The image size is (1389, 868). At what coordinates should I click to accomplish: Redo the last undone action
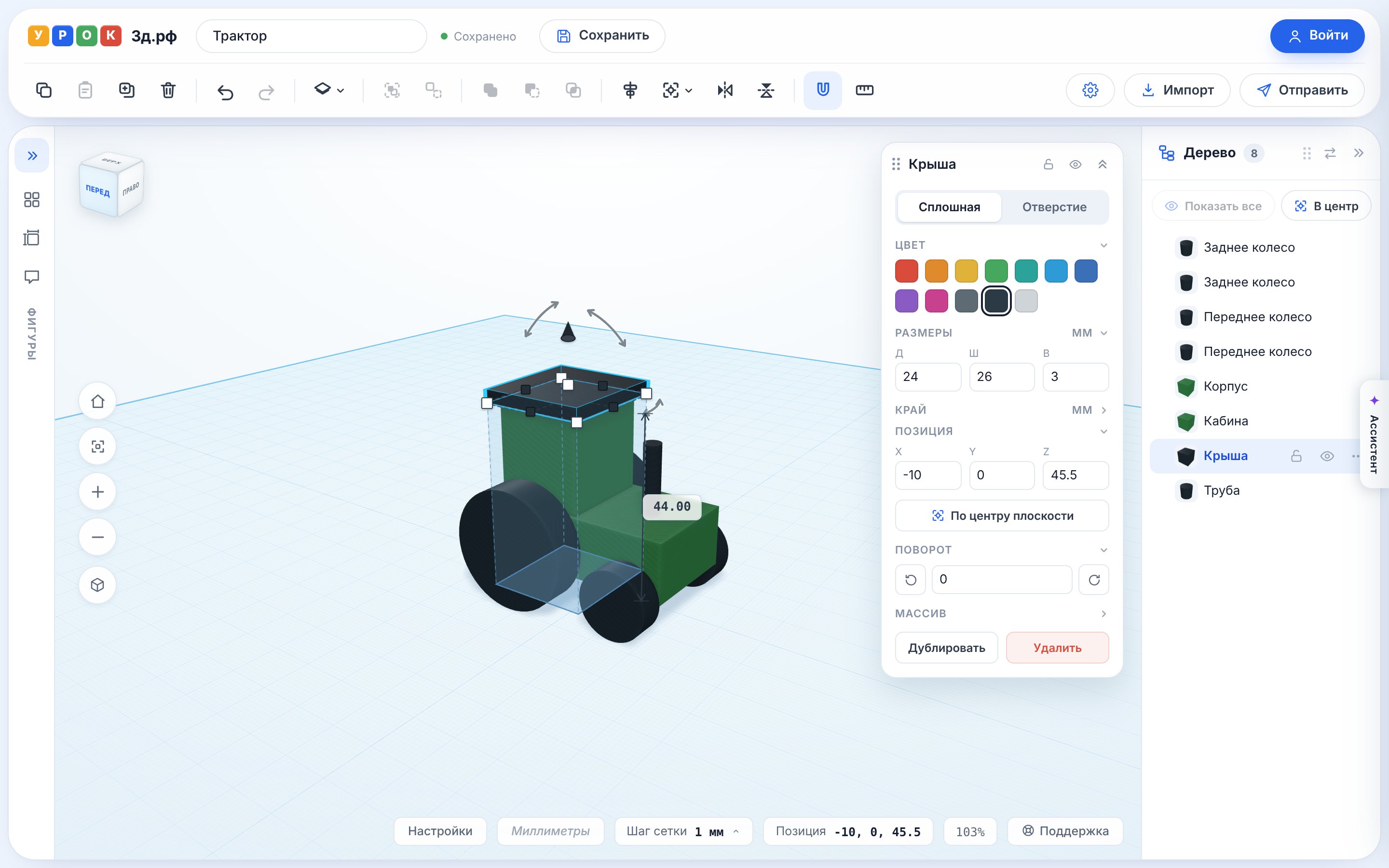(266, 91)
